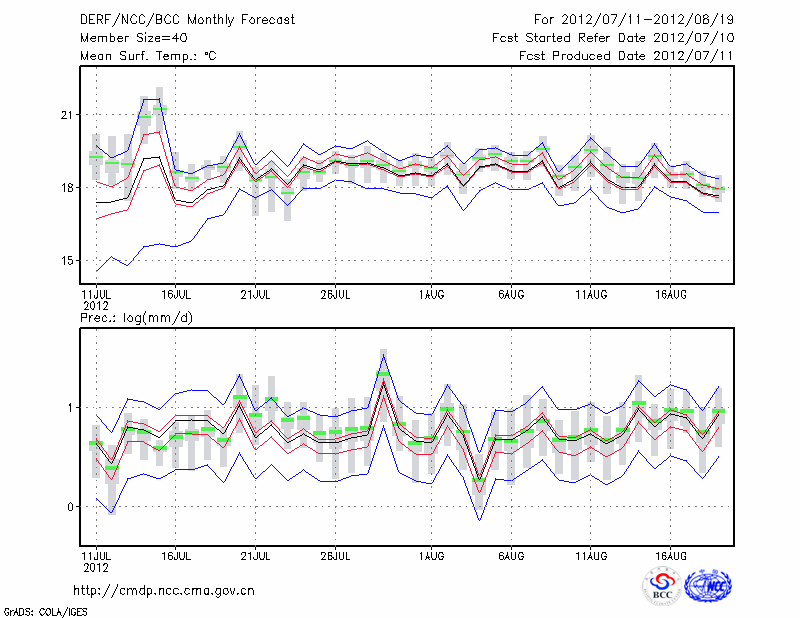Select 1AUG marker under temperature chart

[432, 295]
